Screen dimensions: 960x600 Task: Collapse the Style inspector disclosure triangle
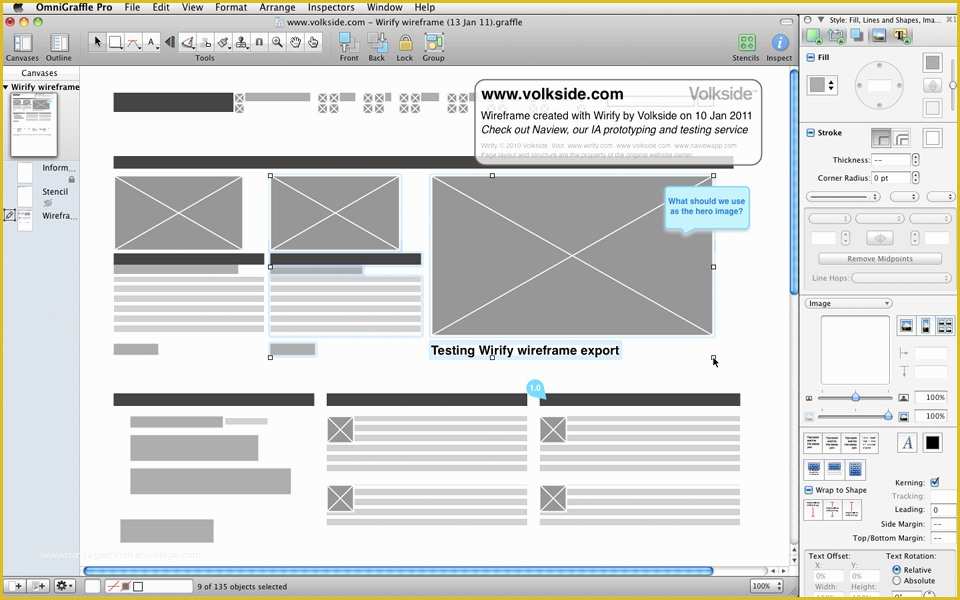pyautogui.click(x=821, y=20)
